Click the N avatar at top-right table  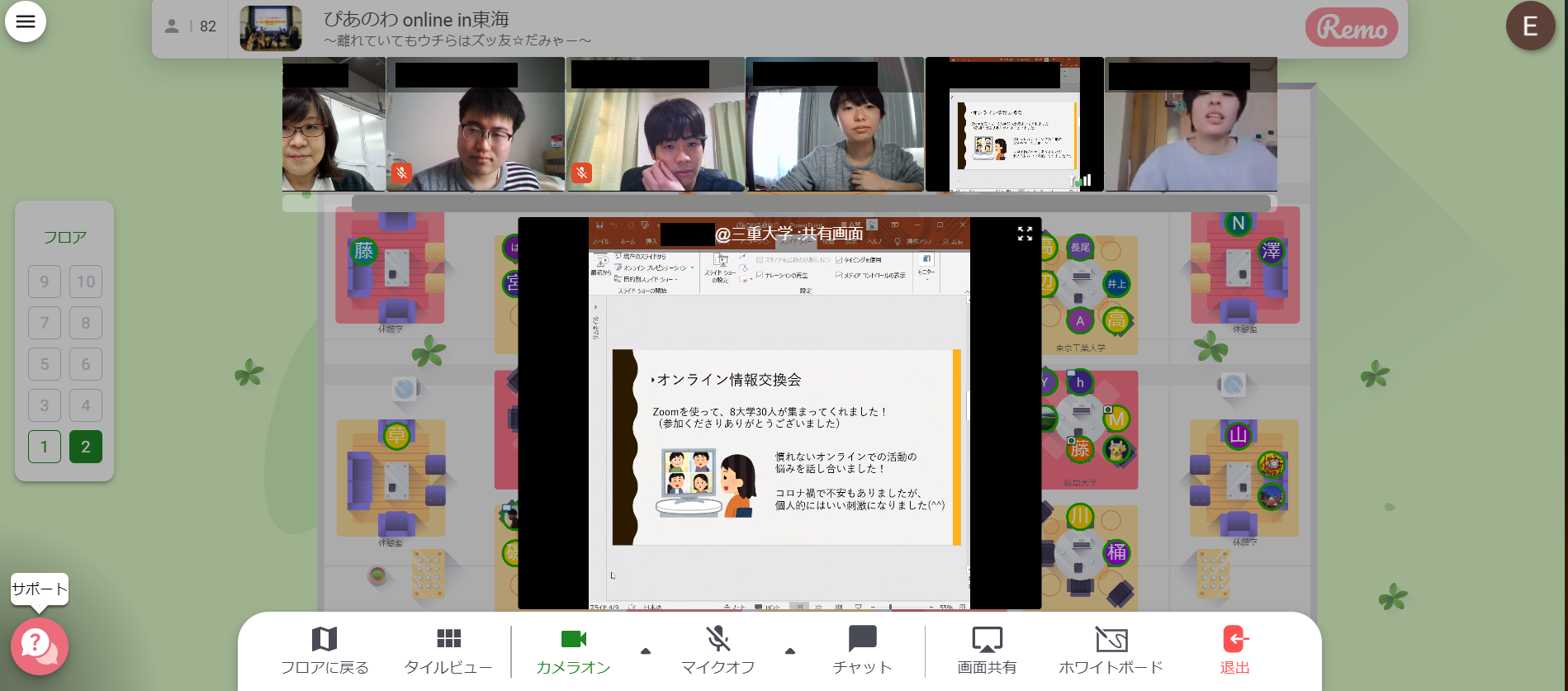click(1238, 223)
